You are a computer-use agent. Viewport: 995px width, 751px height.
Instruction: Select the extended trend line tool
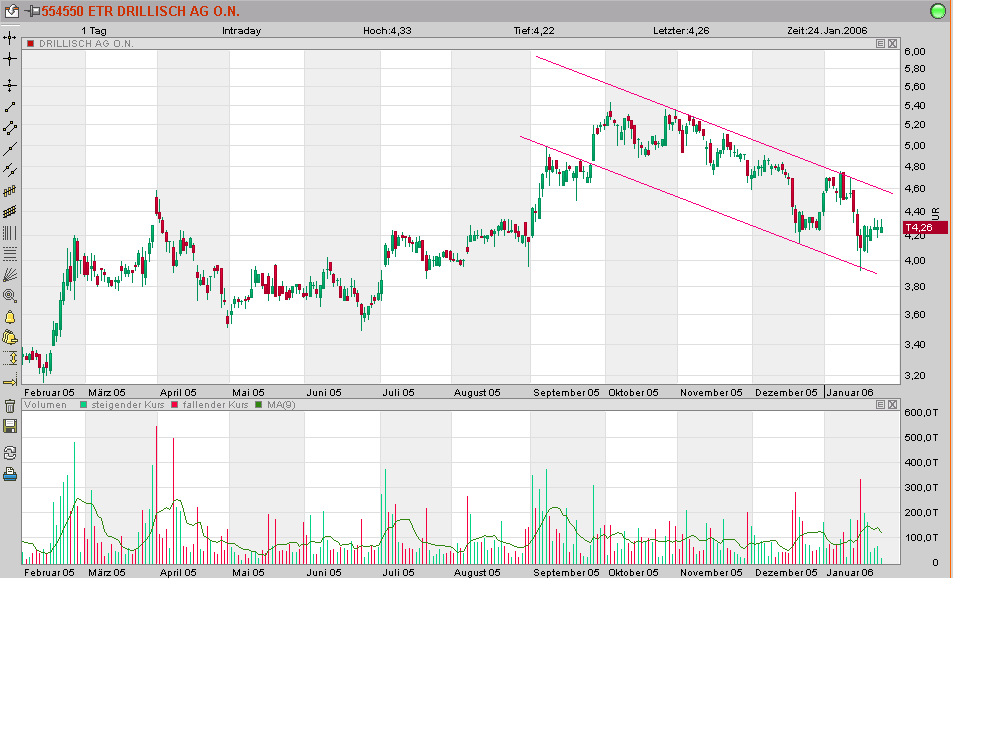(x=10, y=149)
